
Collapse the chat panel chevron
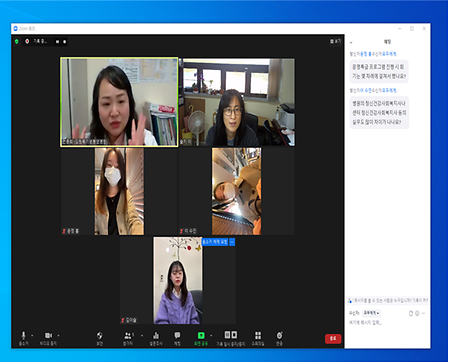(351, 42)
